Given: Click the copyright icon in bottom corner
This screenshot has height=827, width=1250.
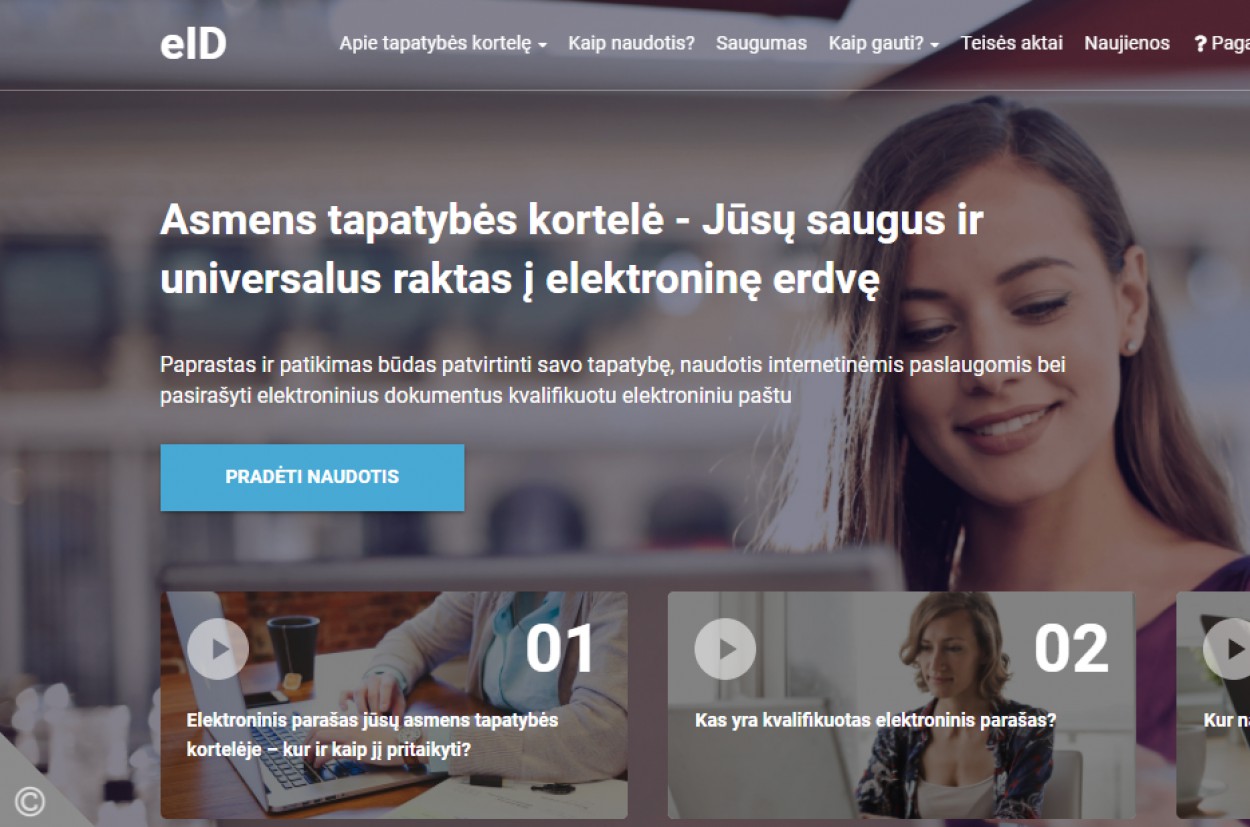Looking at the screenshot, I should tap(29, 800).
